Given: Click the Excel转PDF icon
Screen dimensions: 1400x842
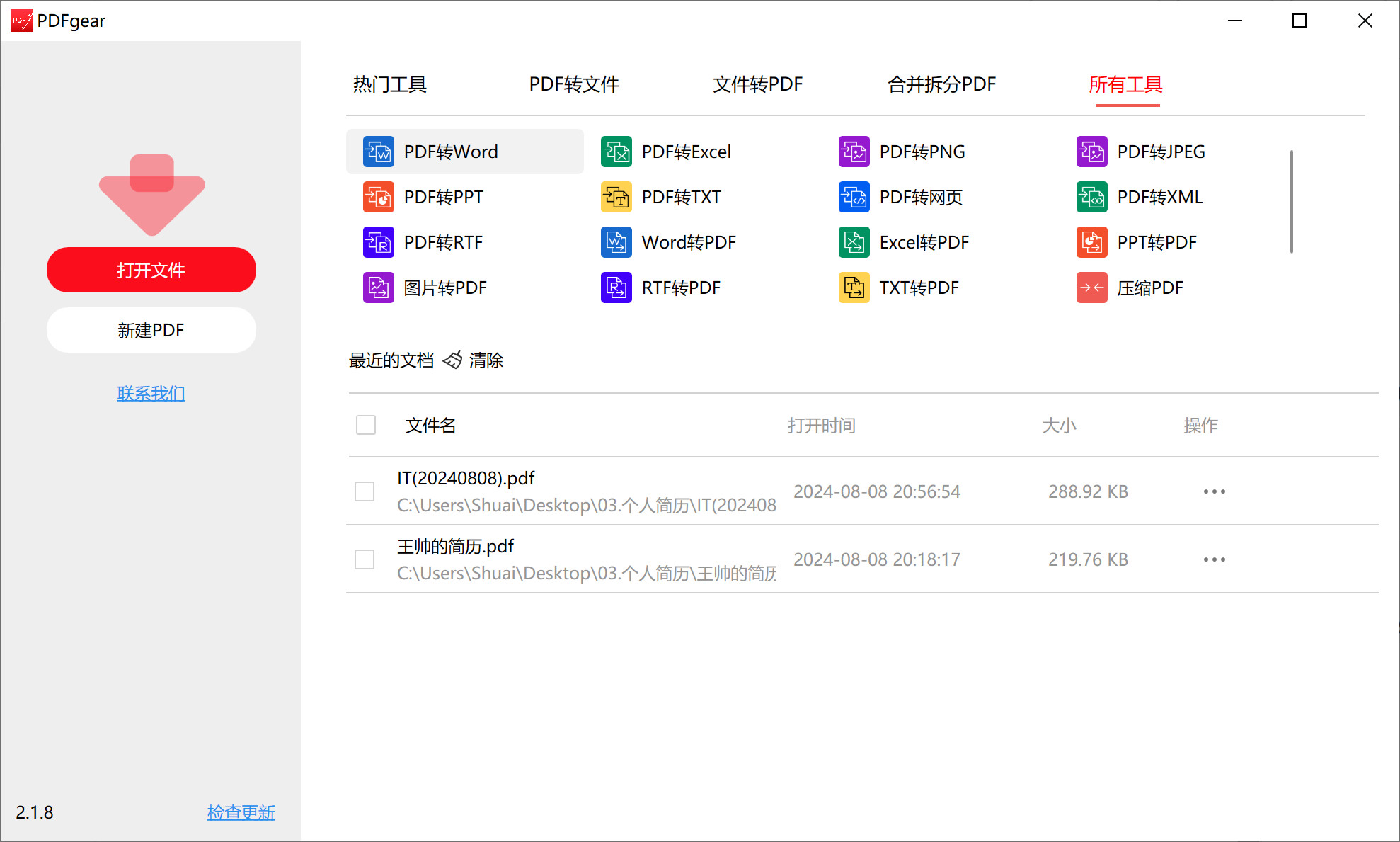Looking at the screenshot, I should click(x=854, y=242).
